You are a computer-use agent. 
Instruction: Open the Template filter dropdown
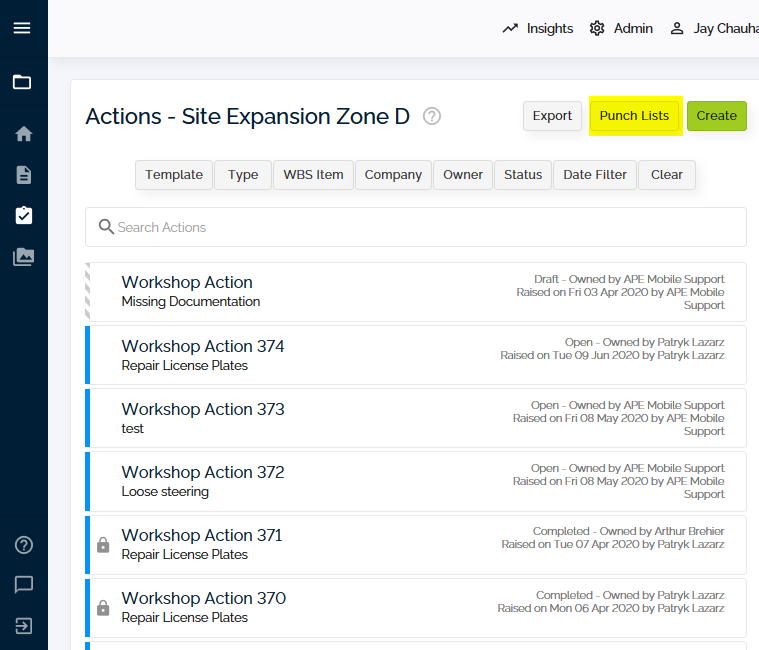pyautogui.click(x=174, y=174)
